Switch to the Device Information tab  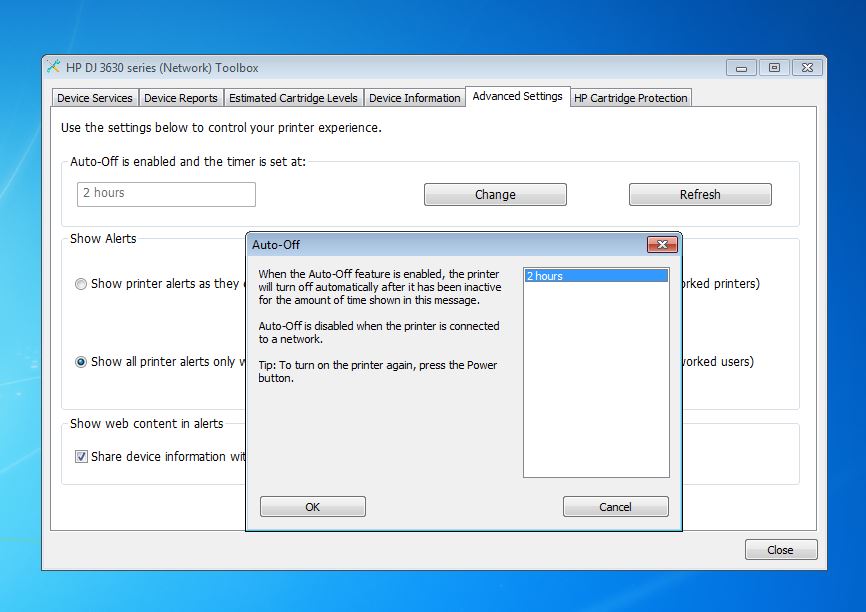415,98
